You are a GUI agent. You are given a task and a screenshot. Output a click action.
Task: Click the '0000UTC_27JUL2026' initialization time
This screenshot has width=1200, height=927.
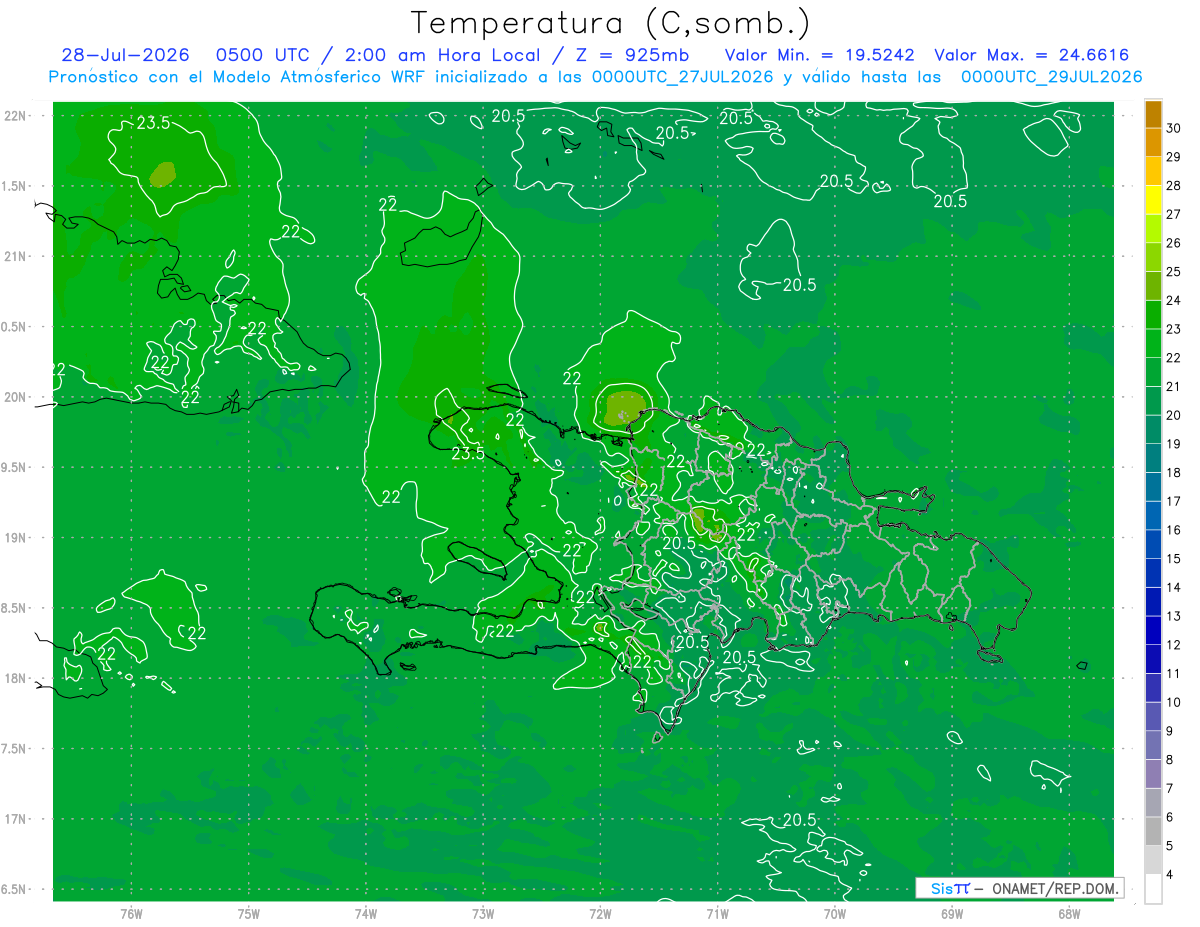click(x=683, y=77)
